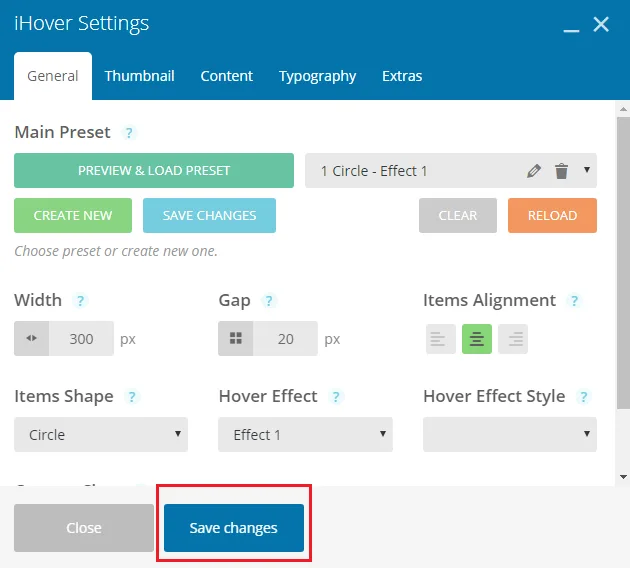Click the gray Close button
630x568 pixels.
click(84, 528)
